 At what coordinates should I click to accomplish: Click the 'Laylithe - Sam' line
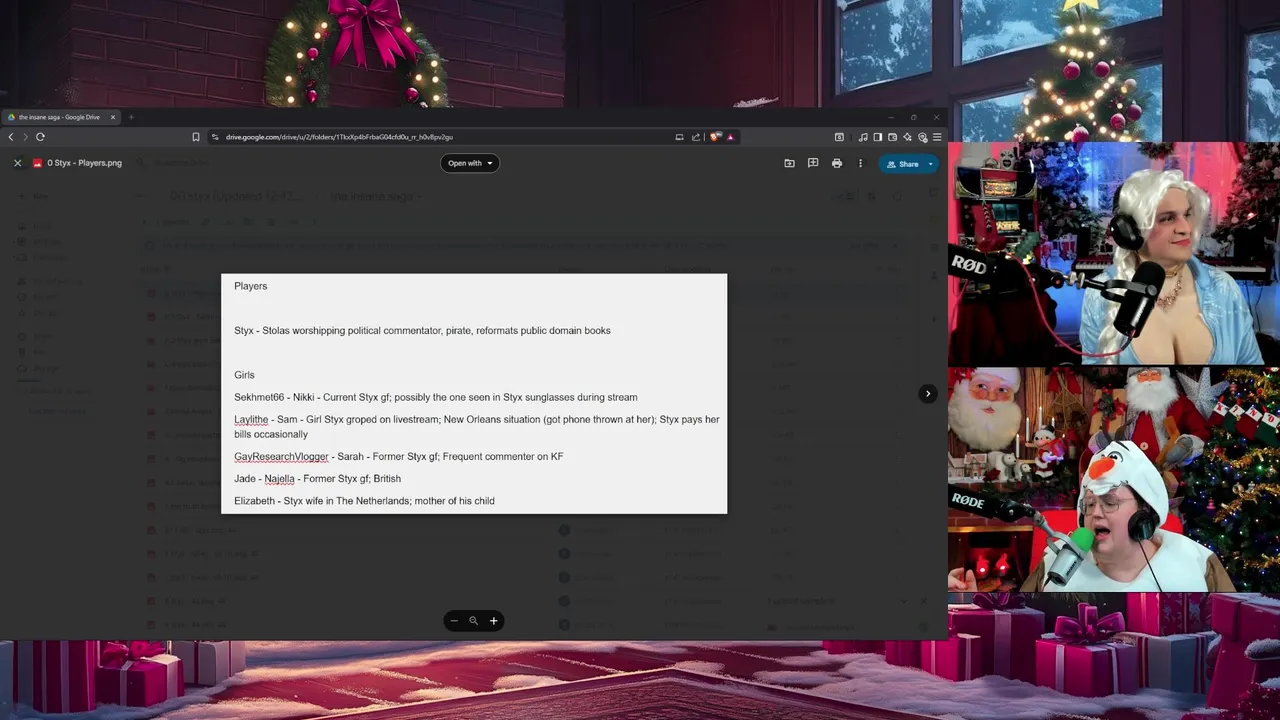tap(477, 427)
